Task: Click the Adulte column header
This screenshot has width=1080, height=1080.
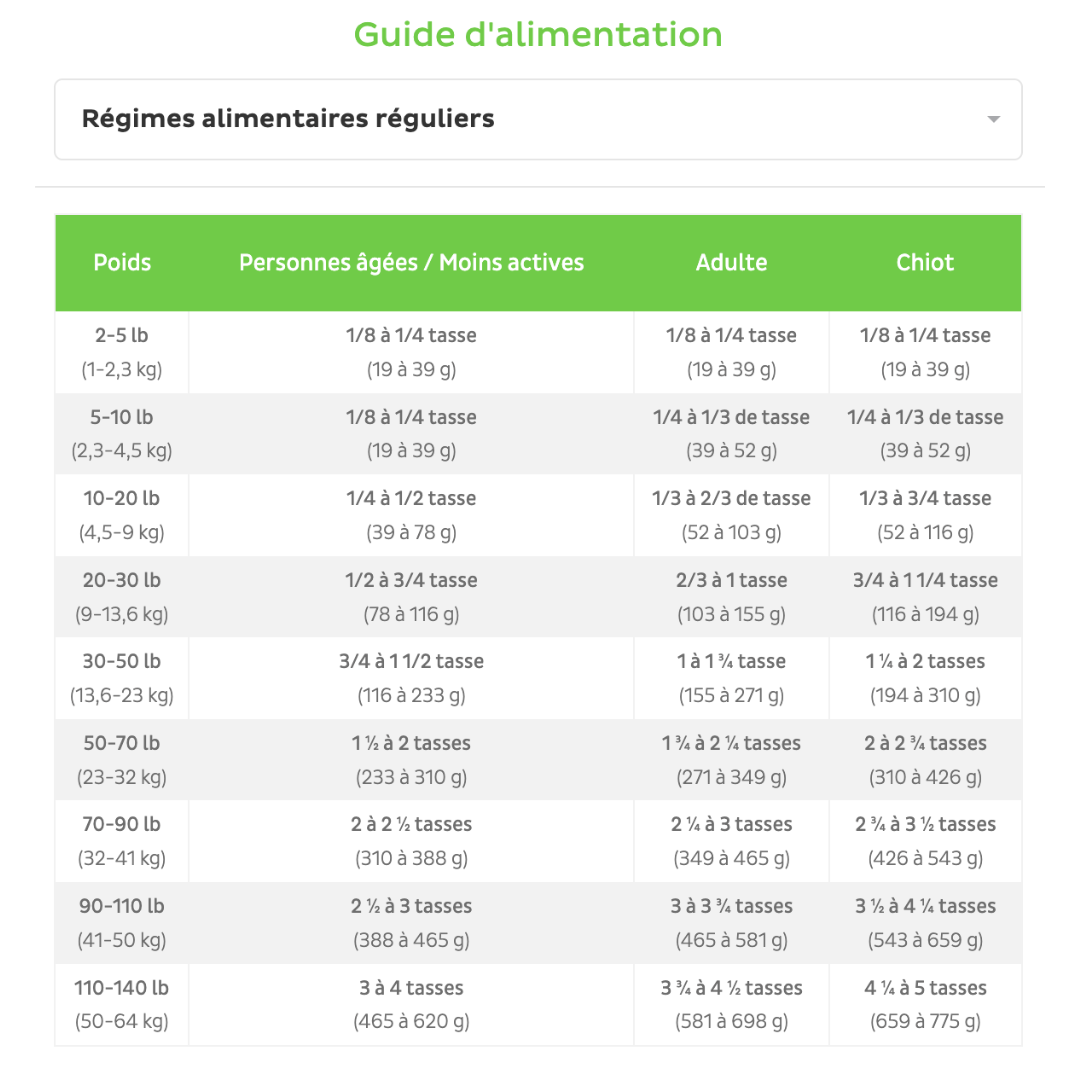Action: pyautogui.click(x=731, y=262)
